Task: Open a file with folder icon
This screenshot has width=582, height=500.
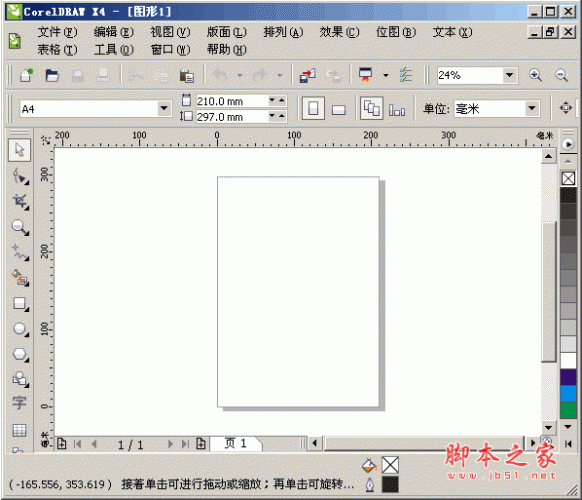Action: (52, 75)
